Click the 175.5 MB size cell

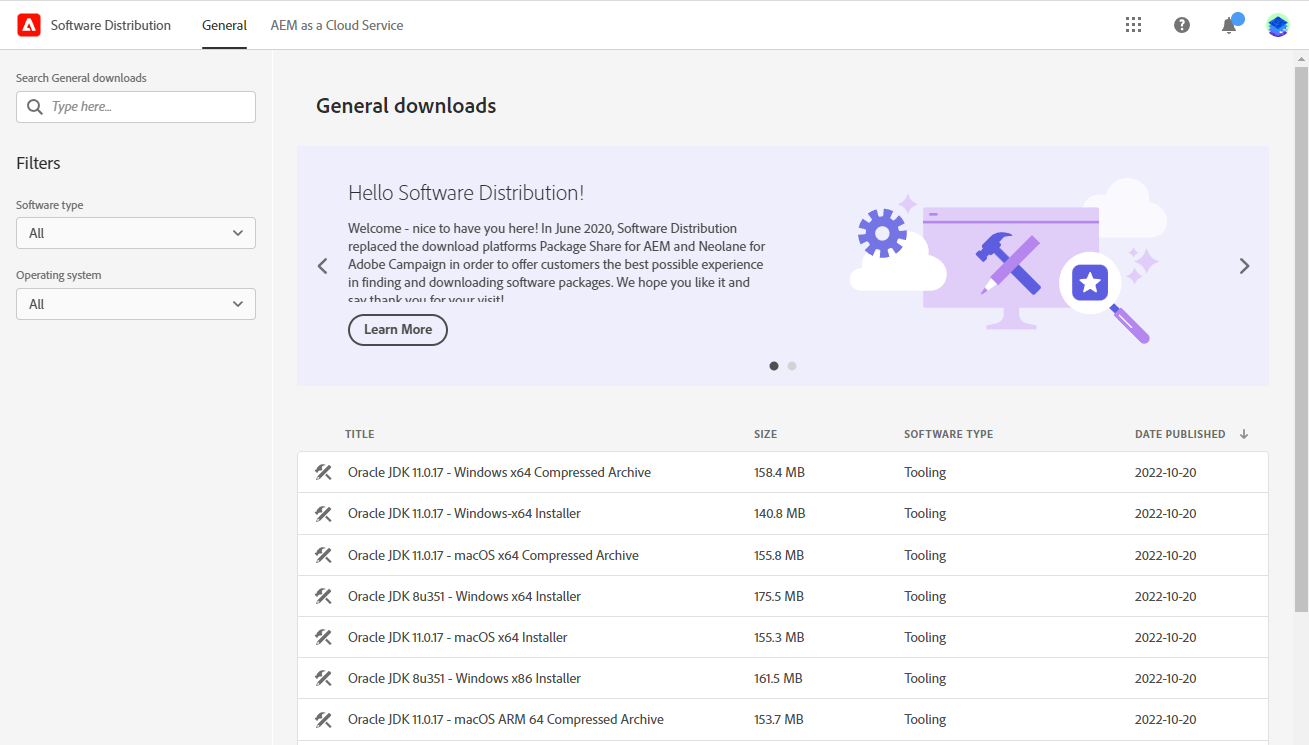779,596
